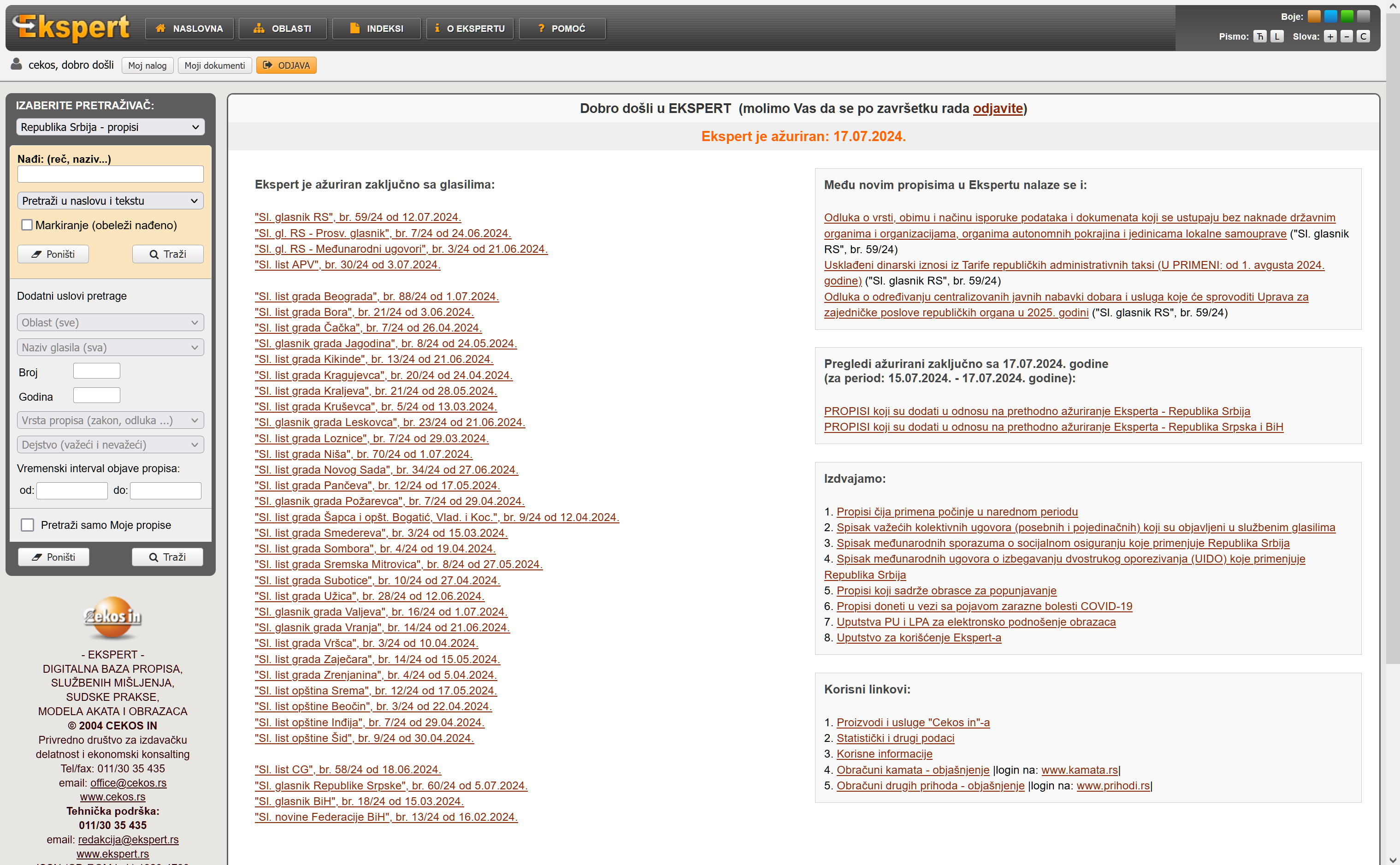Open the Vrsta propisa dropdown
1400x865 pixels.
pyautogui.click(x=110, y=421)
